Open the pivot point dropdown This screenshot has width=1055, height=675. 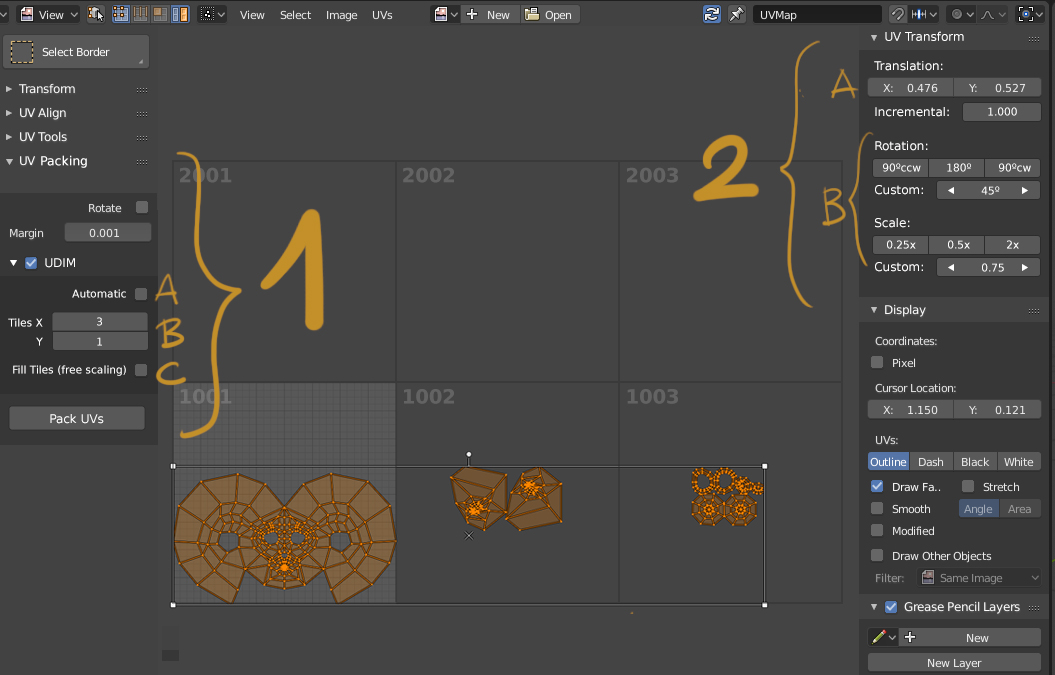pyautogui.click(x=1031, y=14)
